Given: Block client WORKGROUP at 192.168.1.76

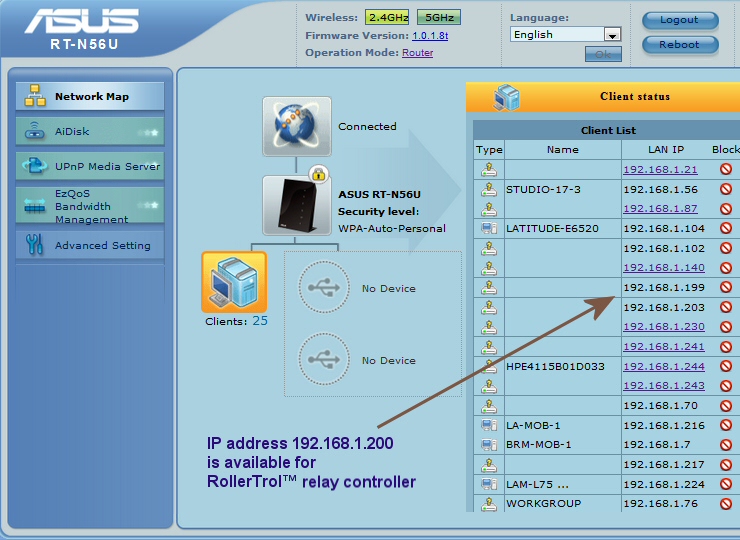Looking at the screenshot, I should coord(726,504).
